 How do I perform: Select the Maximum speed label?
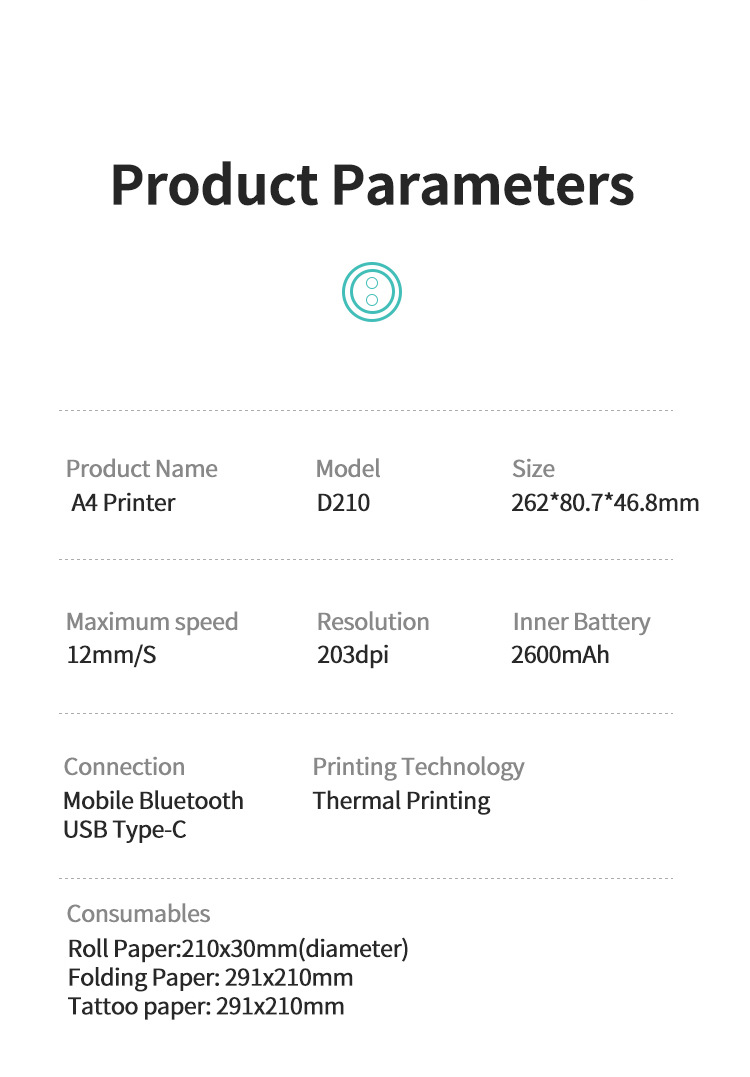coord(152,621)
